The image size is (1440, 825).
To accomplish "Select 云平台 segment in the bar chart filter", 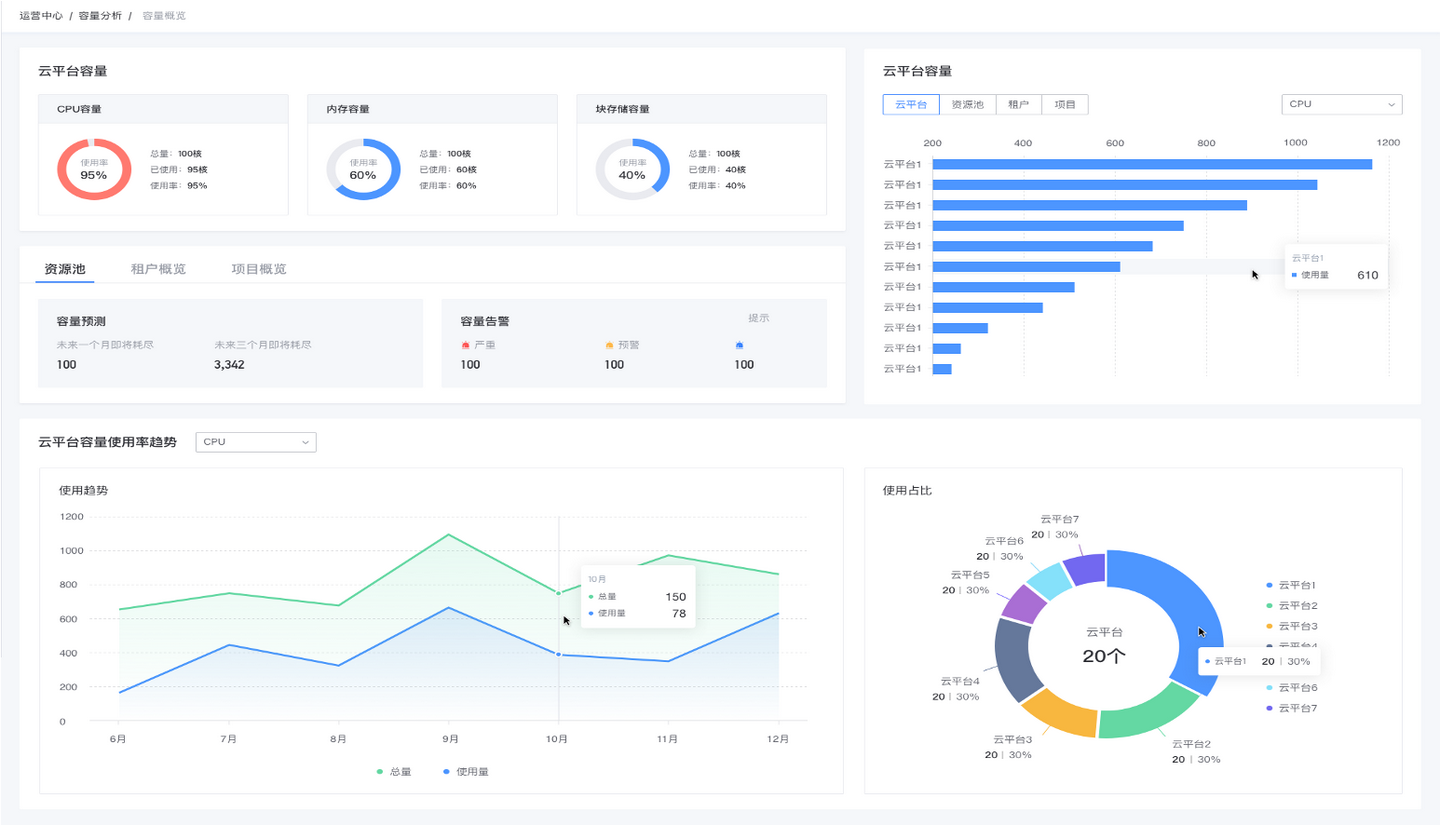I will click(x=911, y=104).
